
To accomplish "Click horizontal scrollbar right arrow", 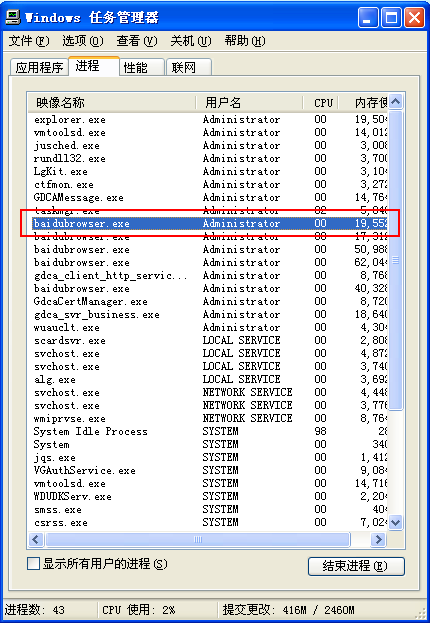I will pyautogui.click(x=378, y=540).
